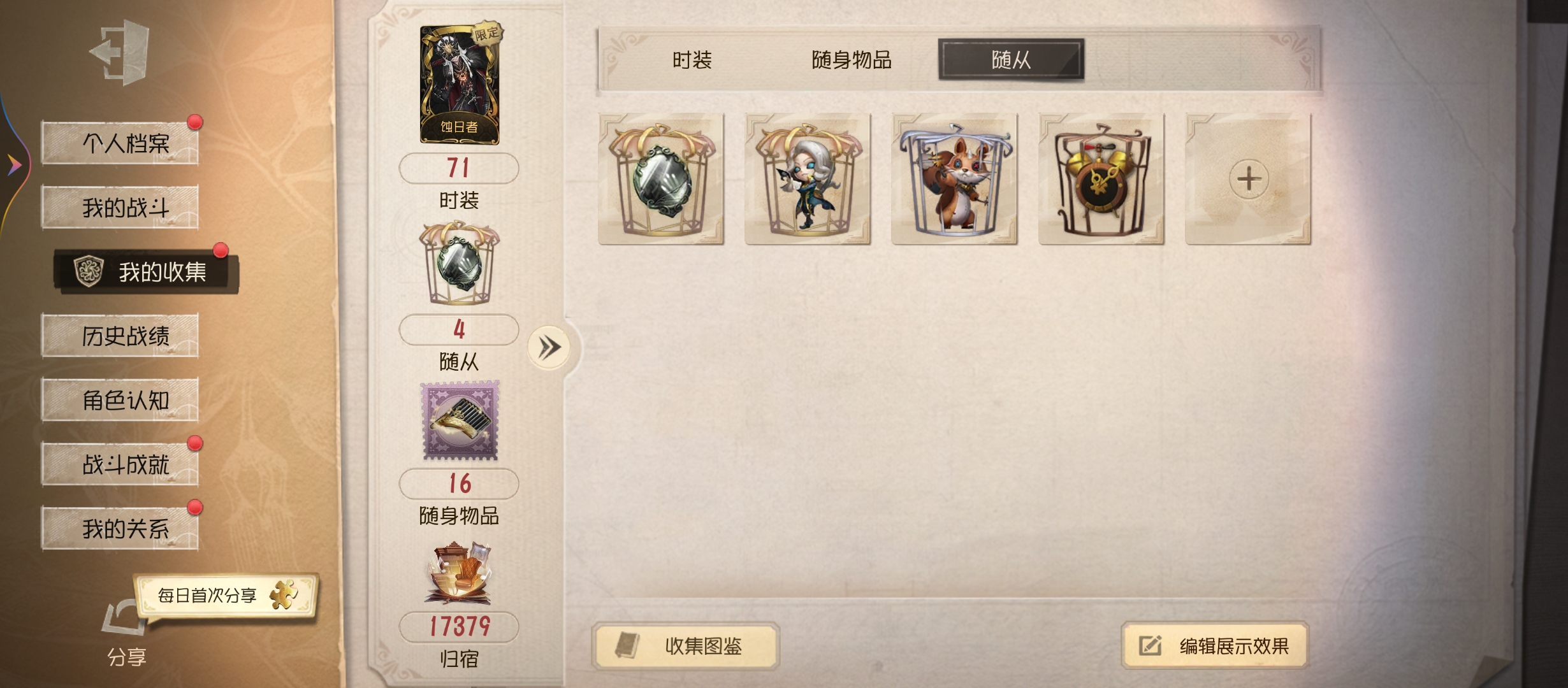This screenshot has height=688, width=1568.
Task: Add a follower with plus slot
Action: 1248,178
